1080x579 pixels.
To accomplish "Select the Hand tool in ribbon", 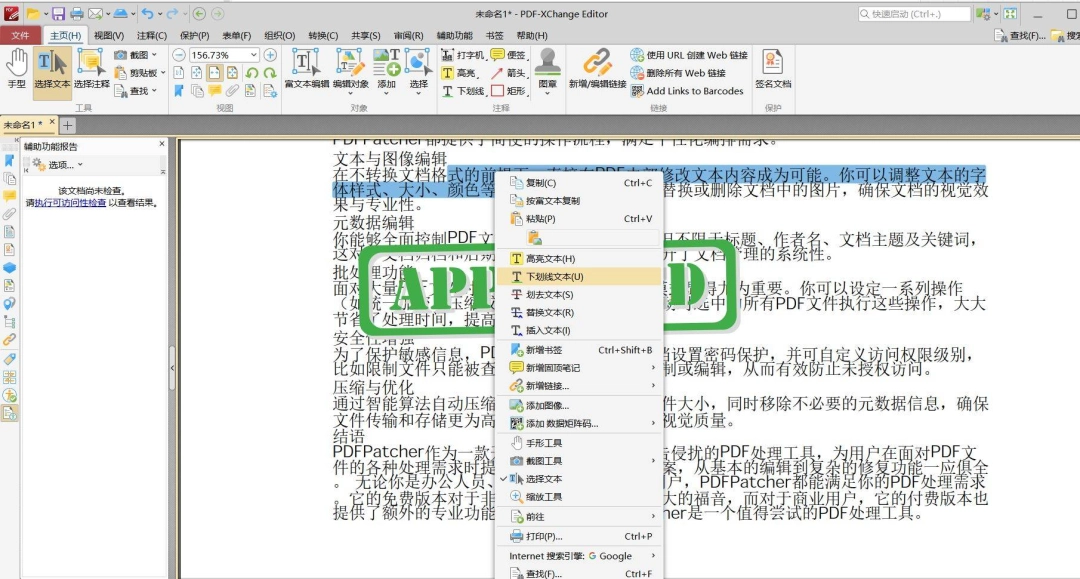I will coord(17,69).
